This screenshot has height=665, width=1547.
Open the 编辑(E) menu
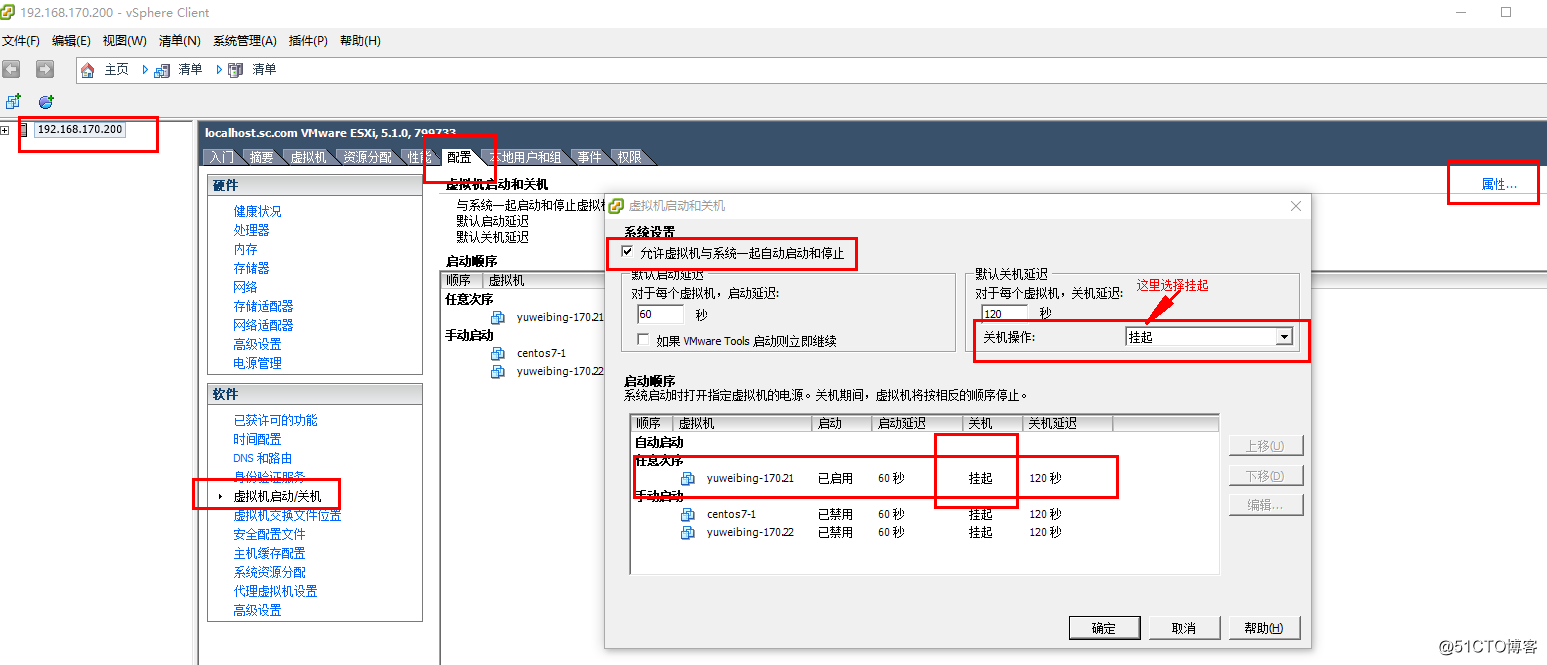coord(71,41)
